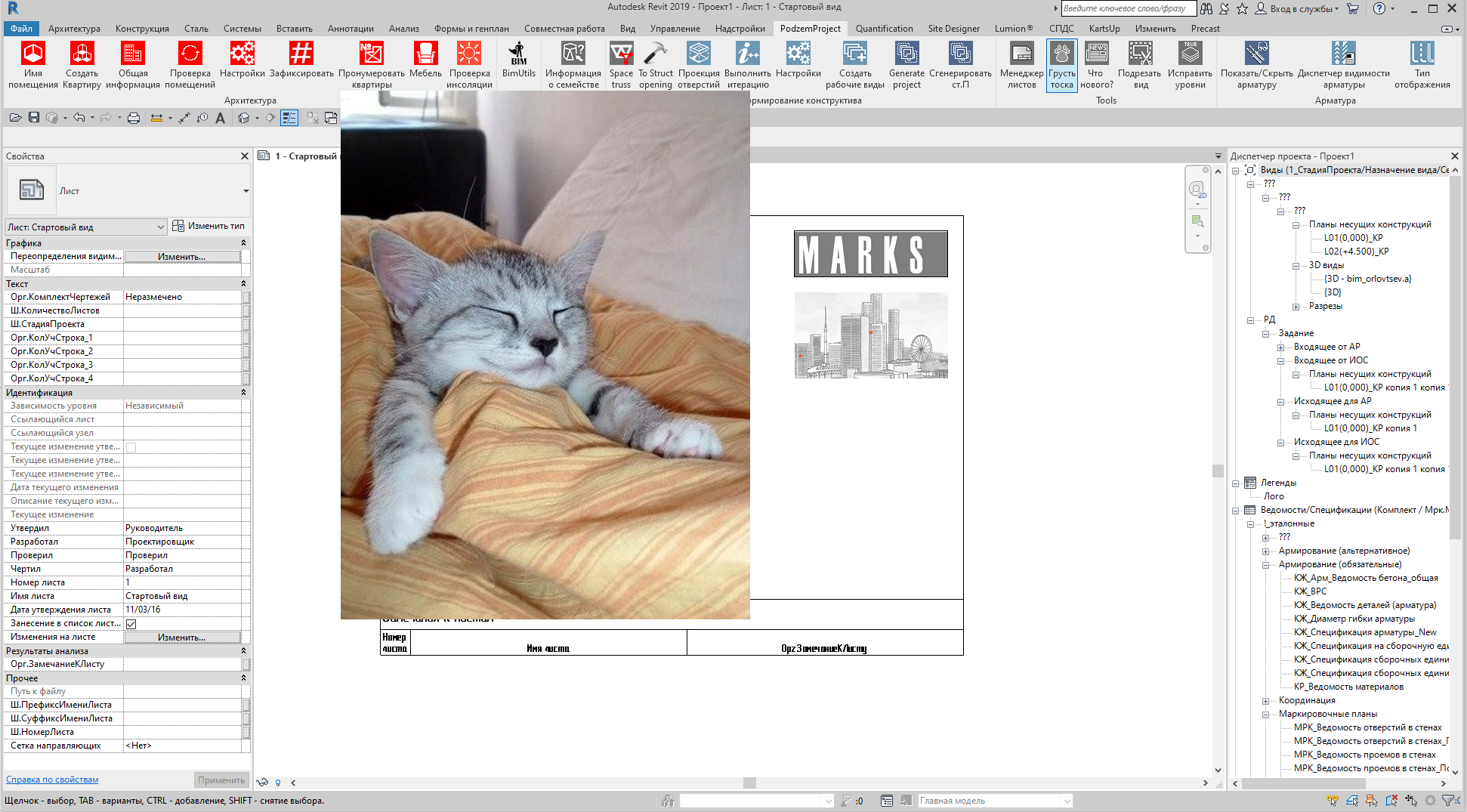Open the Совместная работа ribbon tab
The image size is (1467, 812).
coord(564,29)
